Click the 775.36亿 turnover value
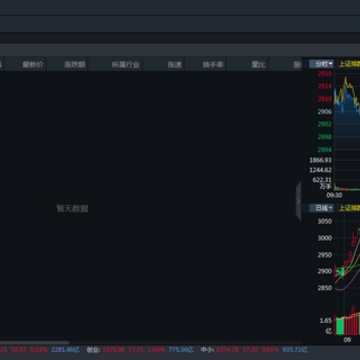 (181, 350)
